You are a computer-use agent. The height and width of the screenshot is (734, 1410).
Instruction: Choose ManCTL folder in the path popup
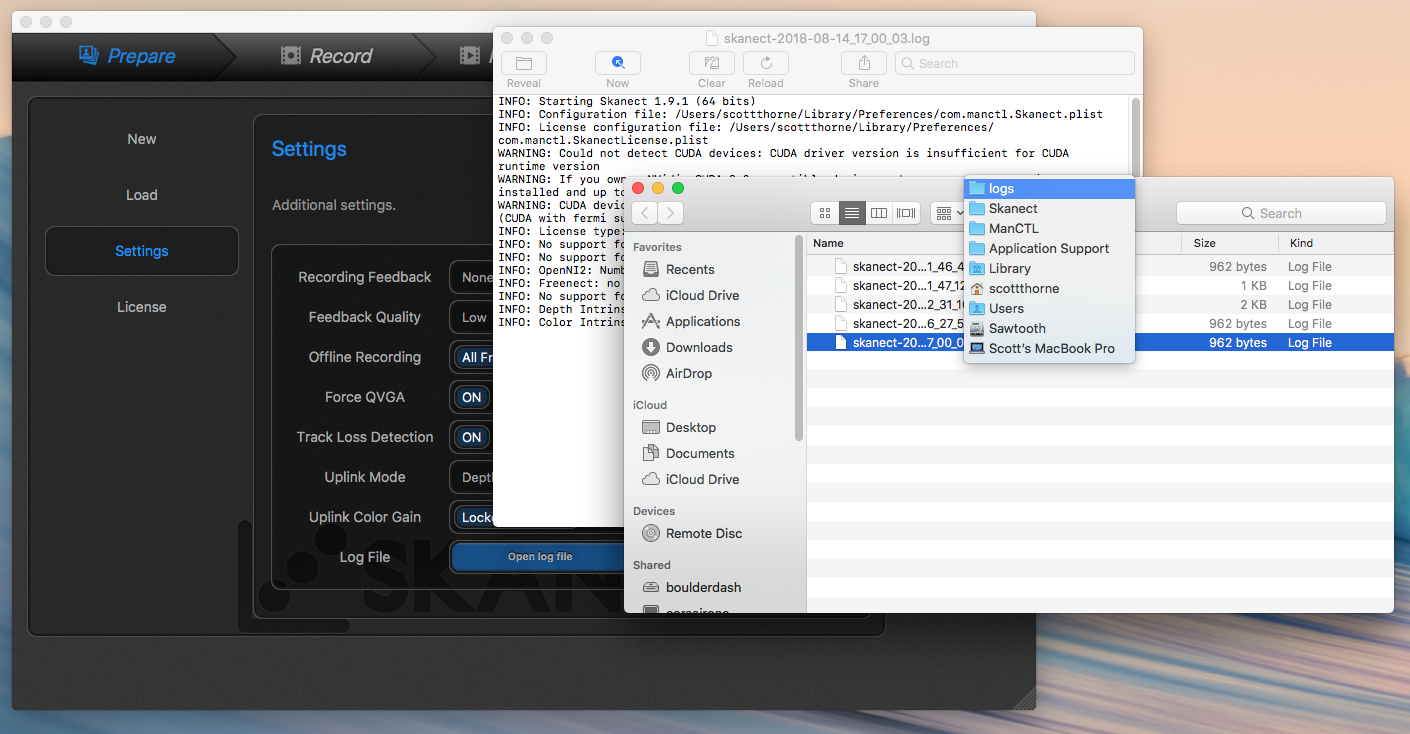1049,228
